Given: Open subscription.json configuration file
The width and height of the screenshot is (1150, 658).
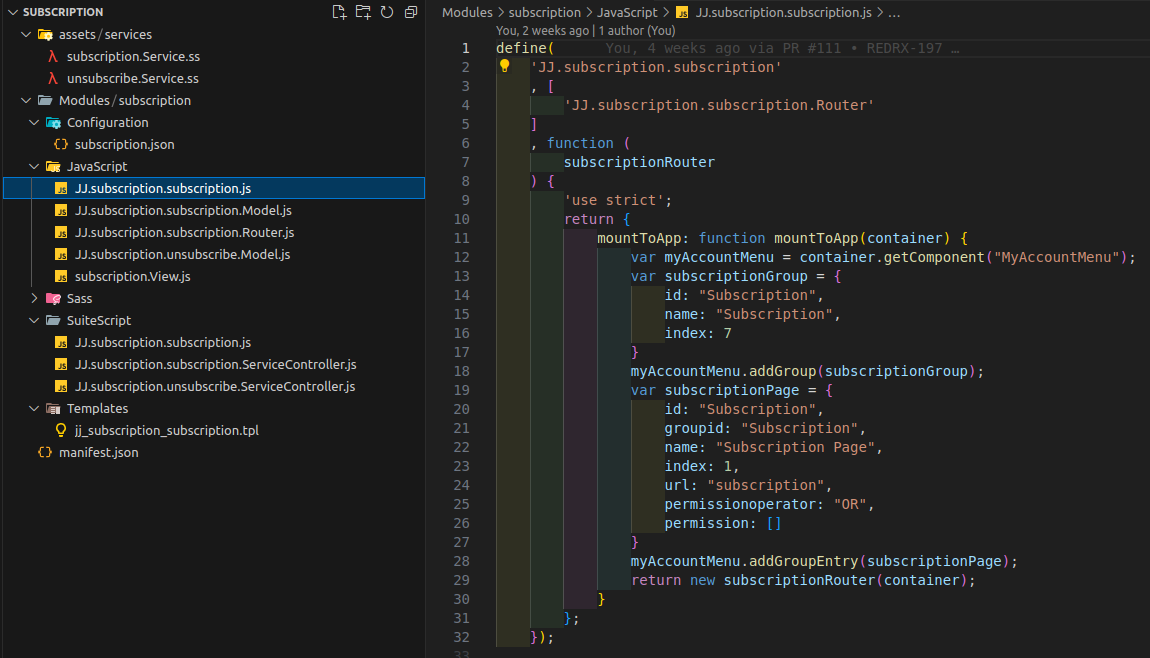Looking at the screenshot, I should pos(124,144).
